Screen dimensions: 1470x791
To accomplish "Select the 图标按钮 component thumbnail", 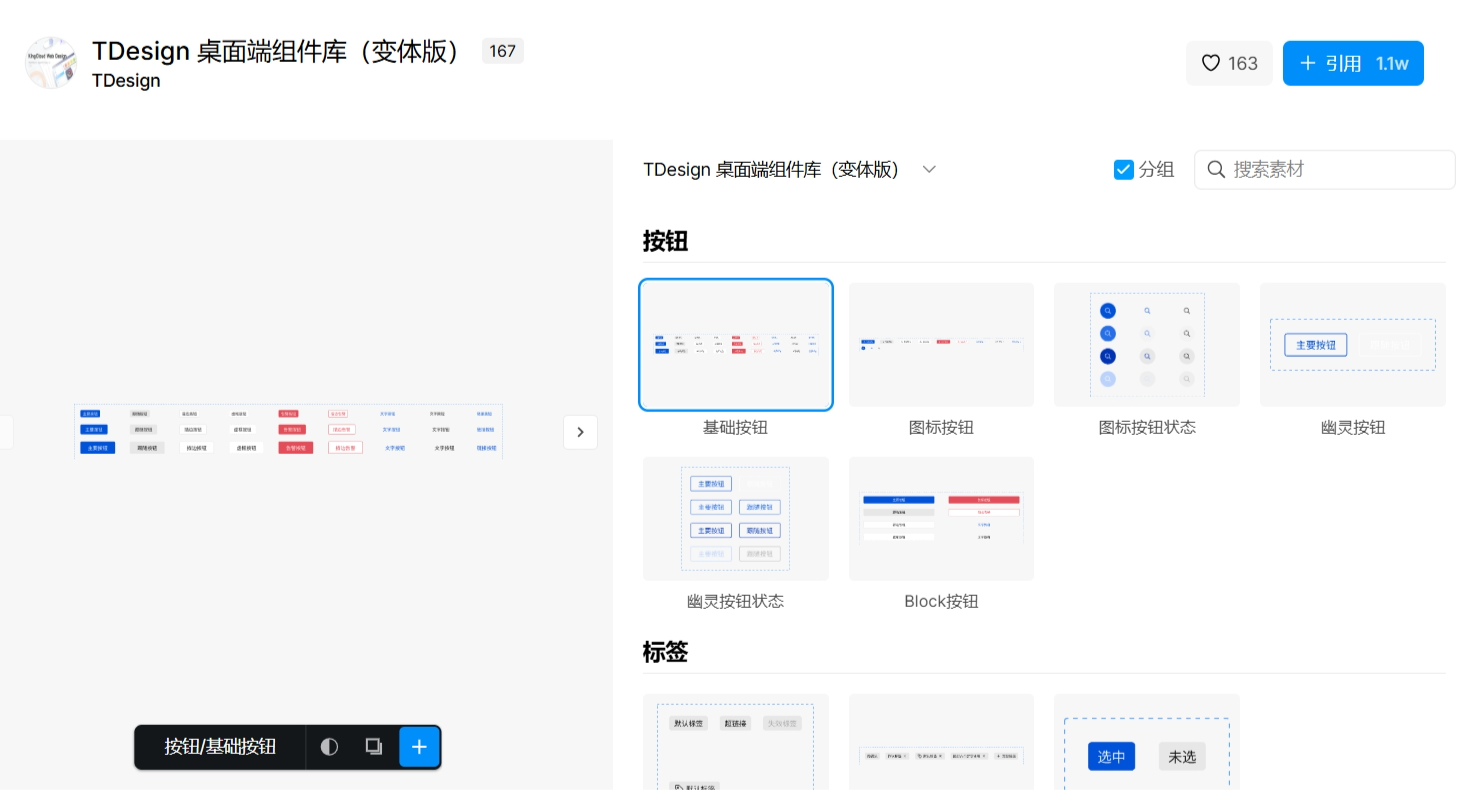I will pos(941,345).
